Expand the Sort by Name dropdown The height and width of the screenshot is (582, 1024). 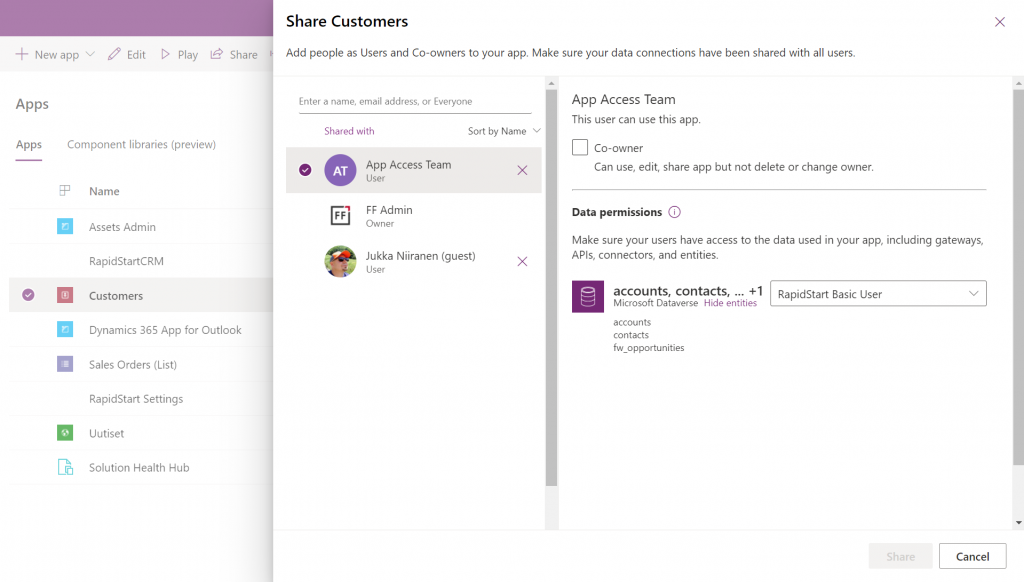tap(504, 131)
